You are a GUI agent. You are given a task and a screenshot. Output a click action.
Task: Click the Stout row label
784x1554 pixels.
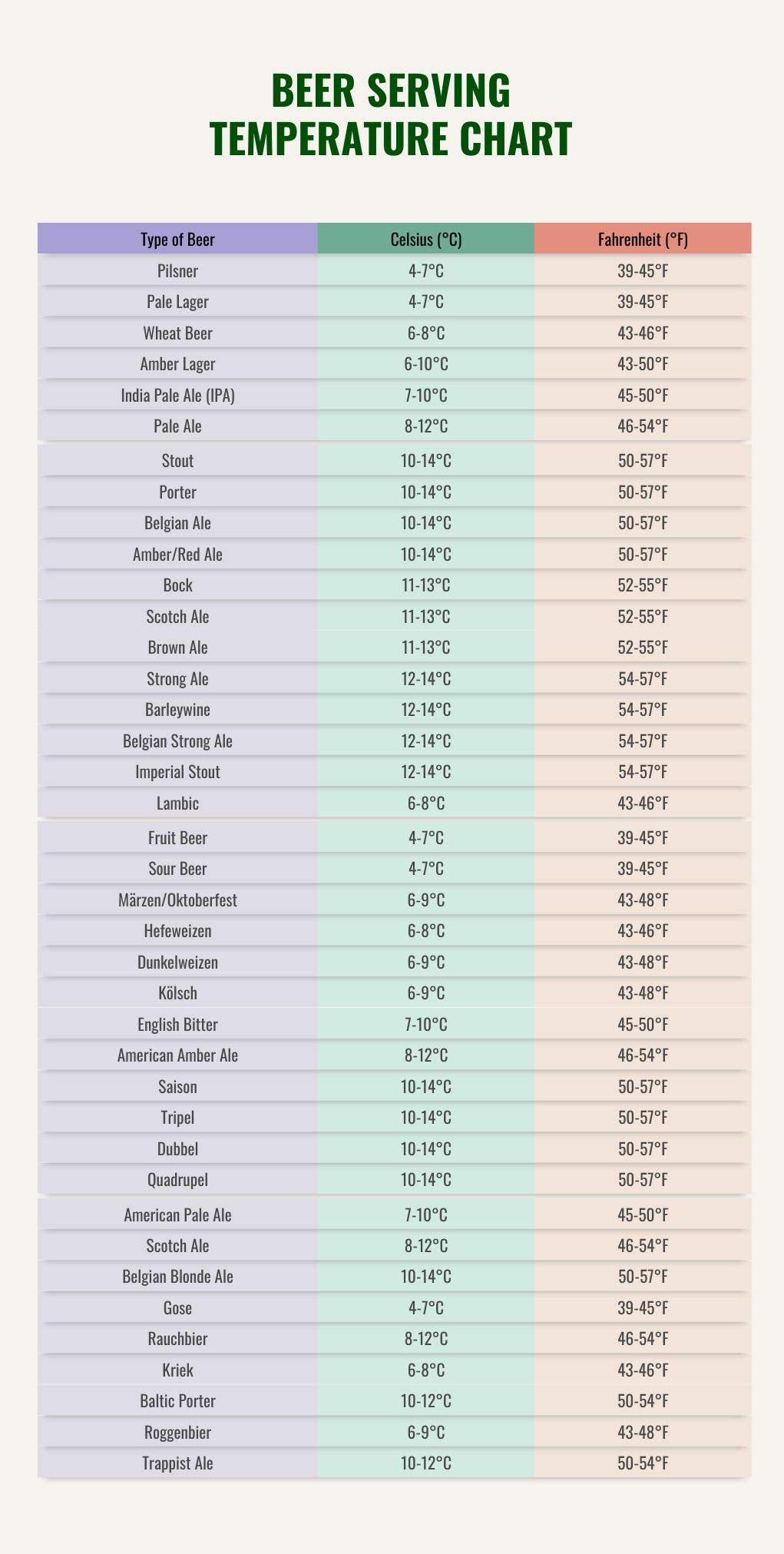[177, 461]
